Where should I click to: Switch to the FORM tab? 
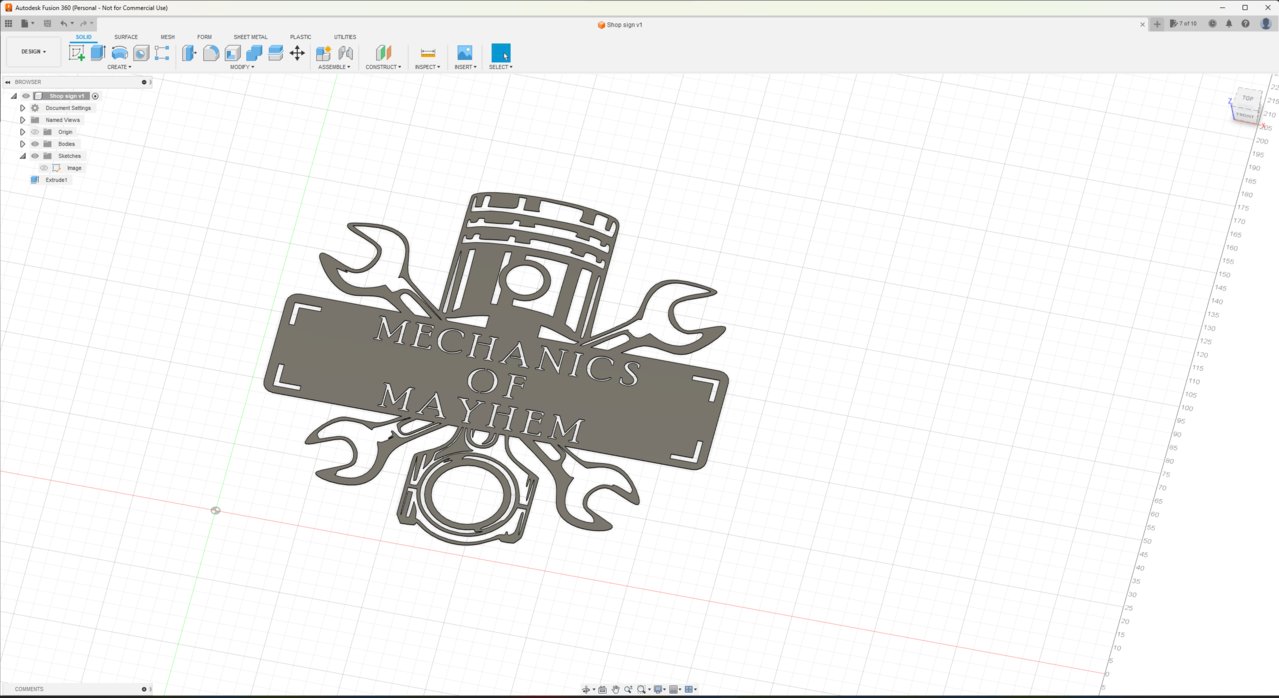(x=204, y=37)
